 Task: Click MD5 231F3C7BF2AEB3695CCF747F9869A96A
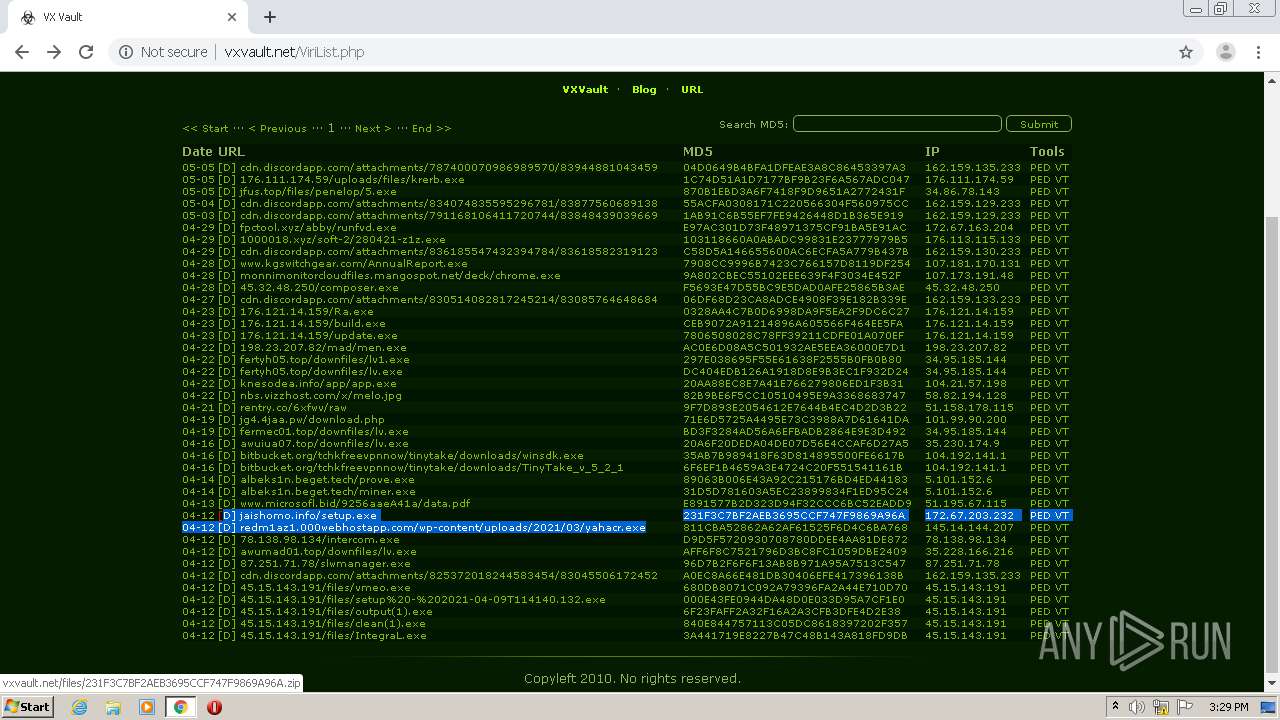794,515
